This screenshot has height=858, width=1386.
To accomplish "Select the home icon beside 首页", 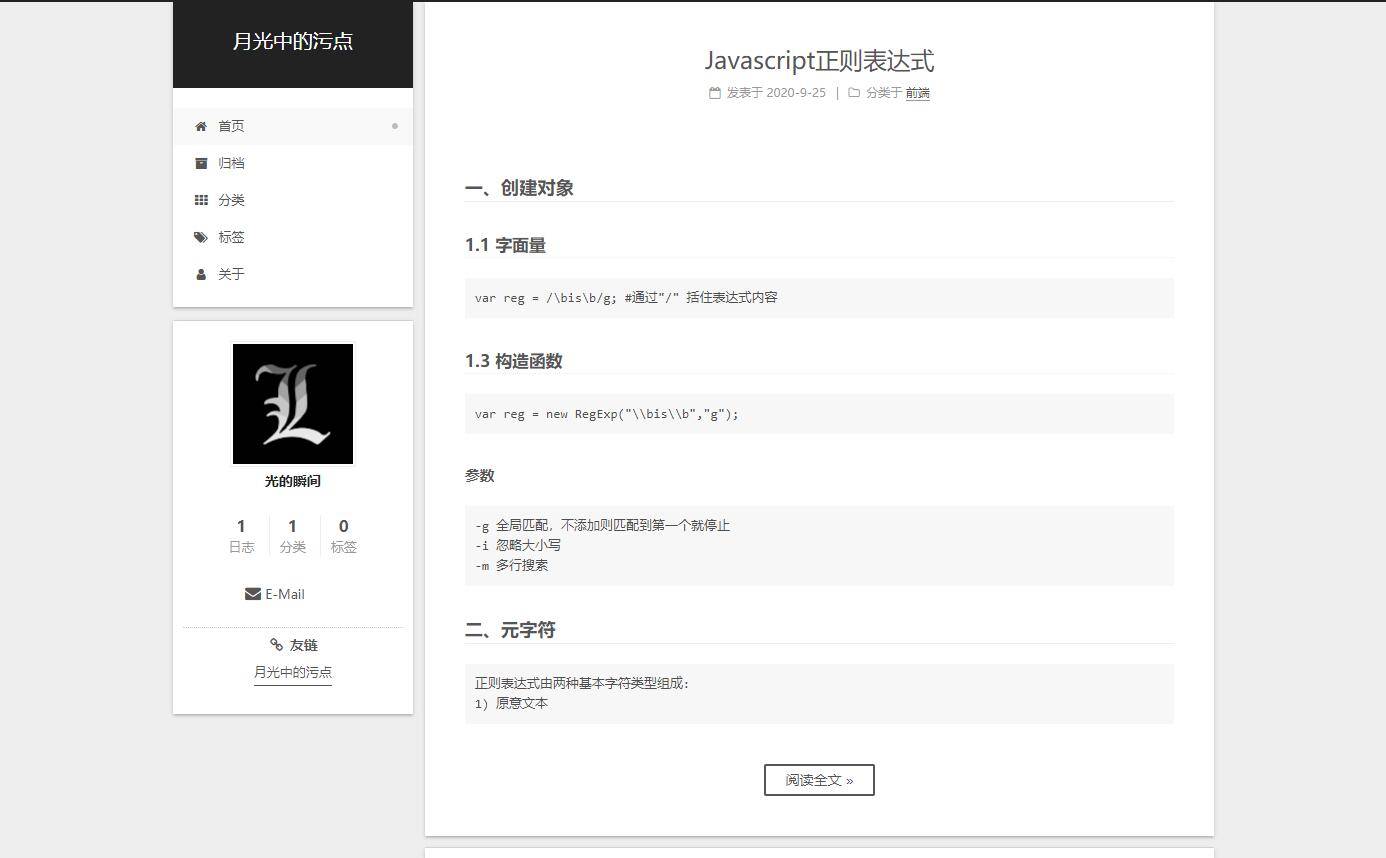I will (202, 126).
